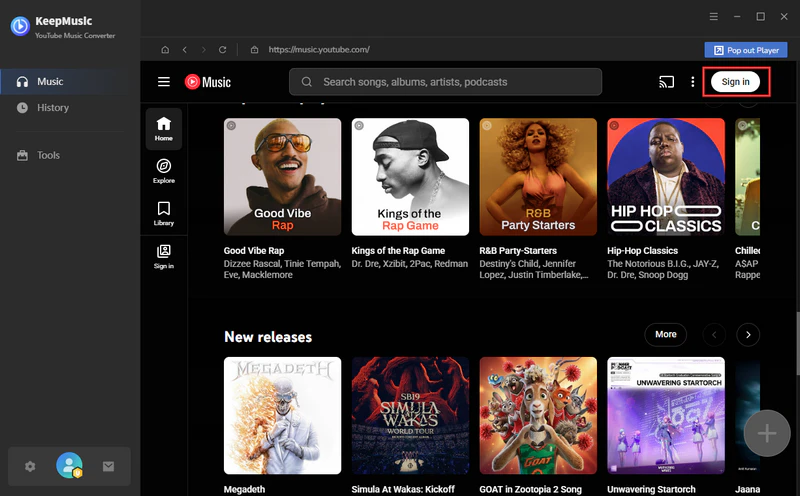Click the GOAT in Zootopia 2 Song title
800x496 pixels.
(x=530, y=489)
